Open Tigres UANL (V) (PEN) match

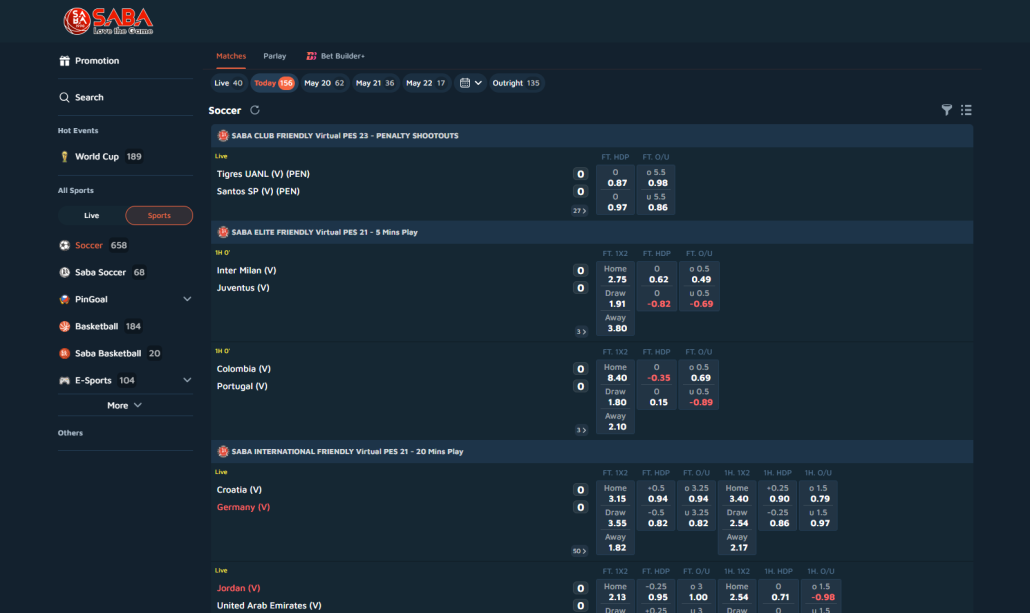263,174
